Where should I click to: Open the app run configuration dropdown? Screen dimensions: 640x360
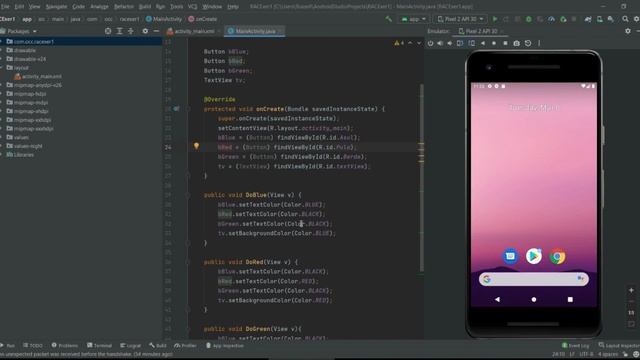point(413,19)
